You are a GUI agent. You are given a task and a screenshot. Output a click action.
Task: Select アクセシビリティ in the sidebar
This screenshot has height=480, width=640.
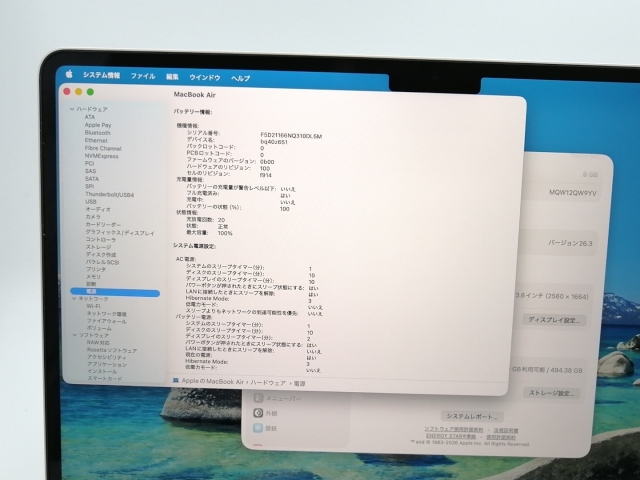tap(107, 357)
